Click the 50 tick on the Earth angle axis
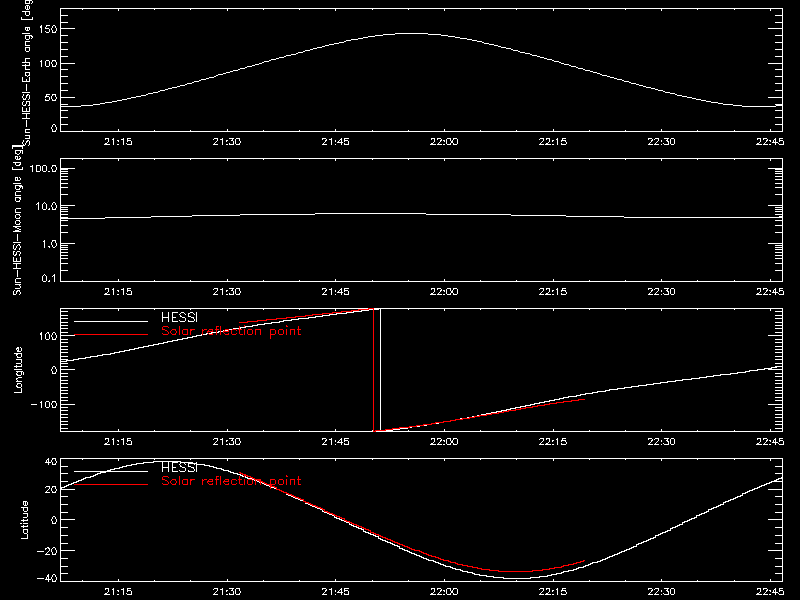Image resolution: width=800 pixels, height=600 pixels. coord(51,97)
